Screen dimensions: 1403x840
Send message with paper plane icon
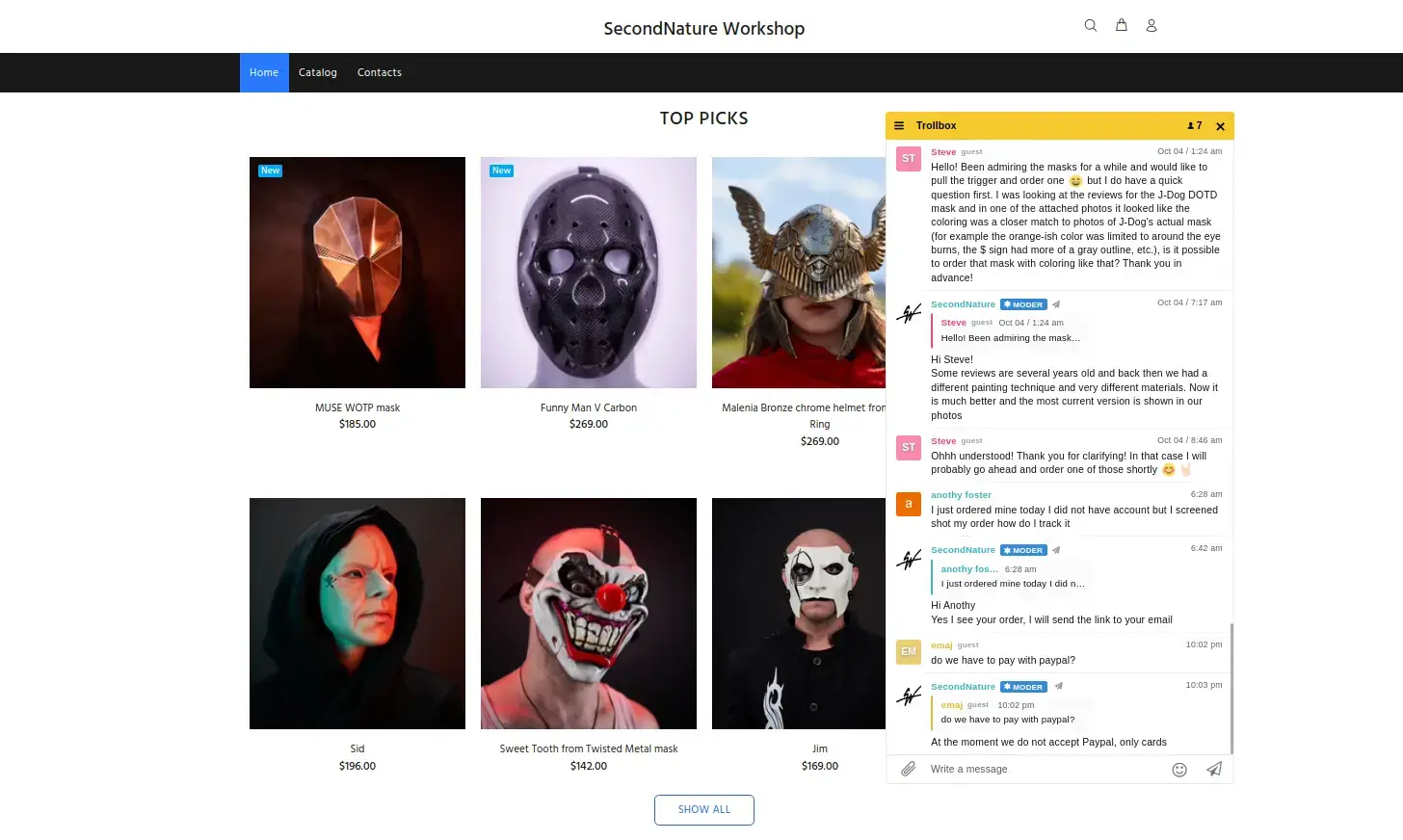point(1214,769)
